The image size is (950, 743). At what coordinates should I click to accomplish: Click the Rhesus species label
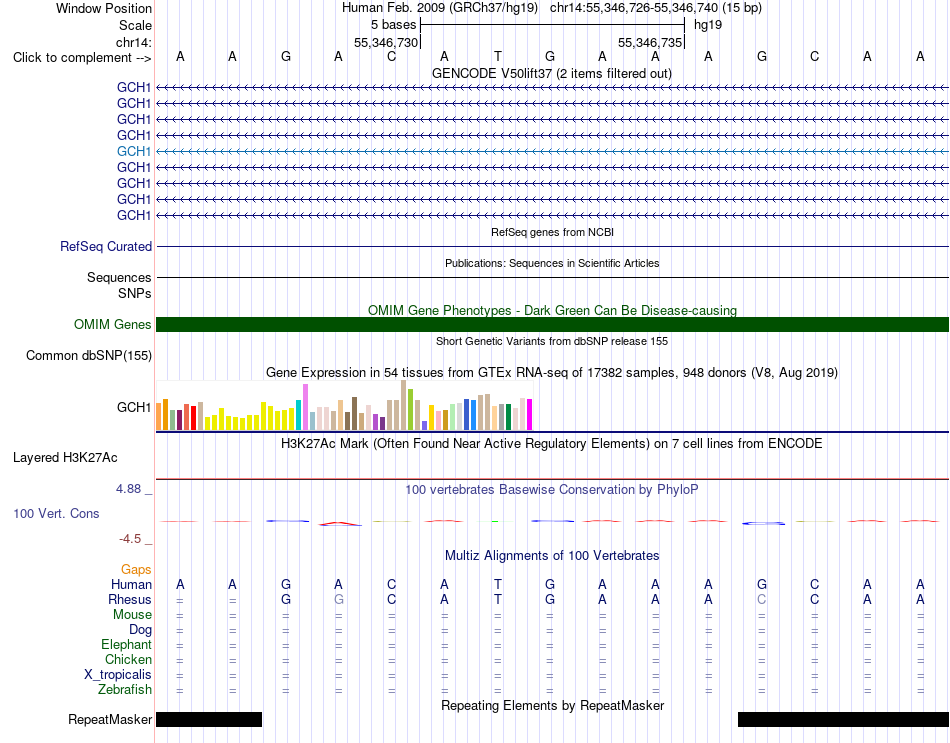click(x=130, y=599)
